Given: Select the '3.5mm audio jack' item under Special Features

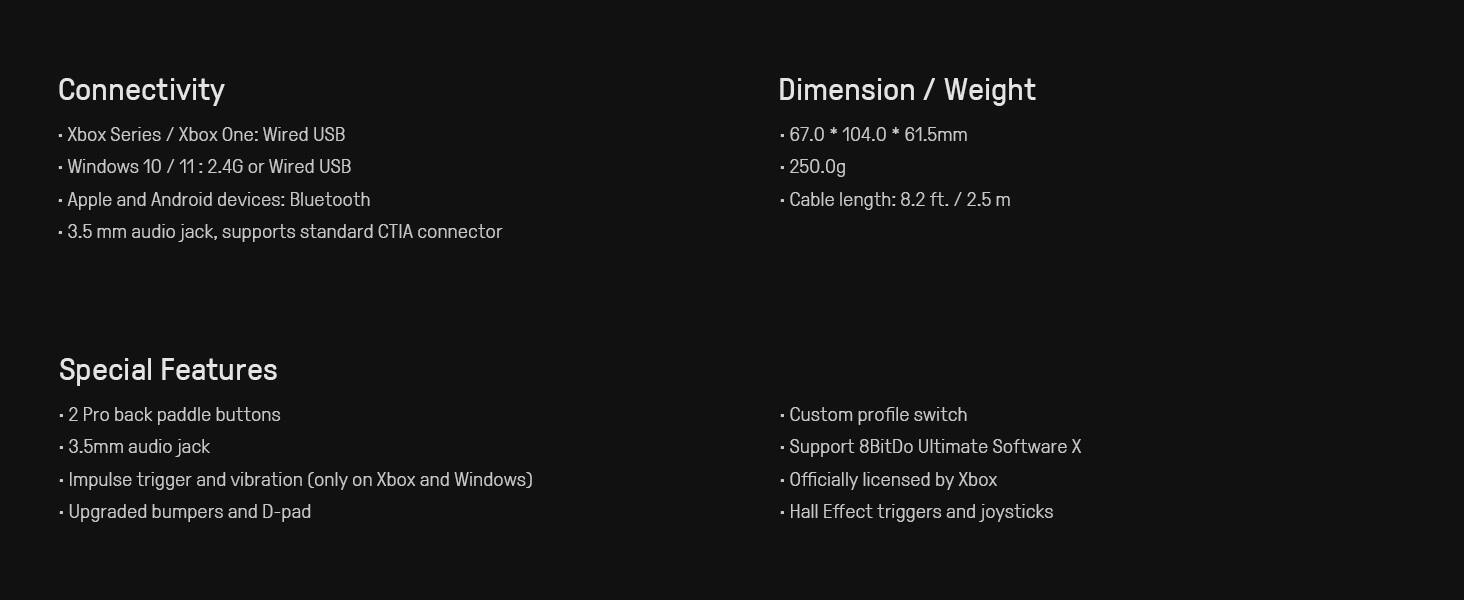Looking at the screenshot, I should [x=139, y=447].
